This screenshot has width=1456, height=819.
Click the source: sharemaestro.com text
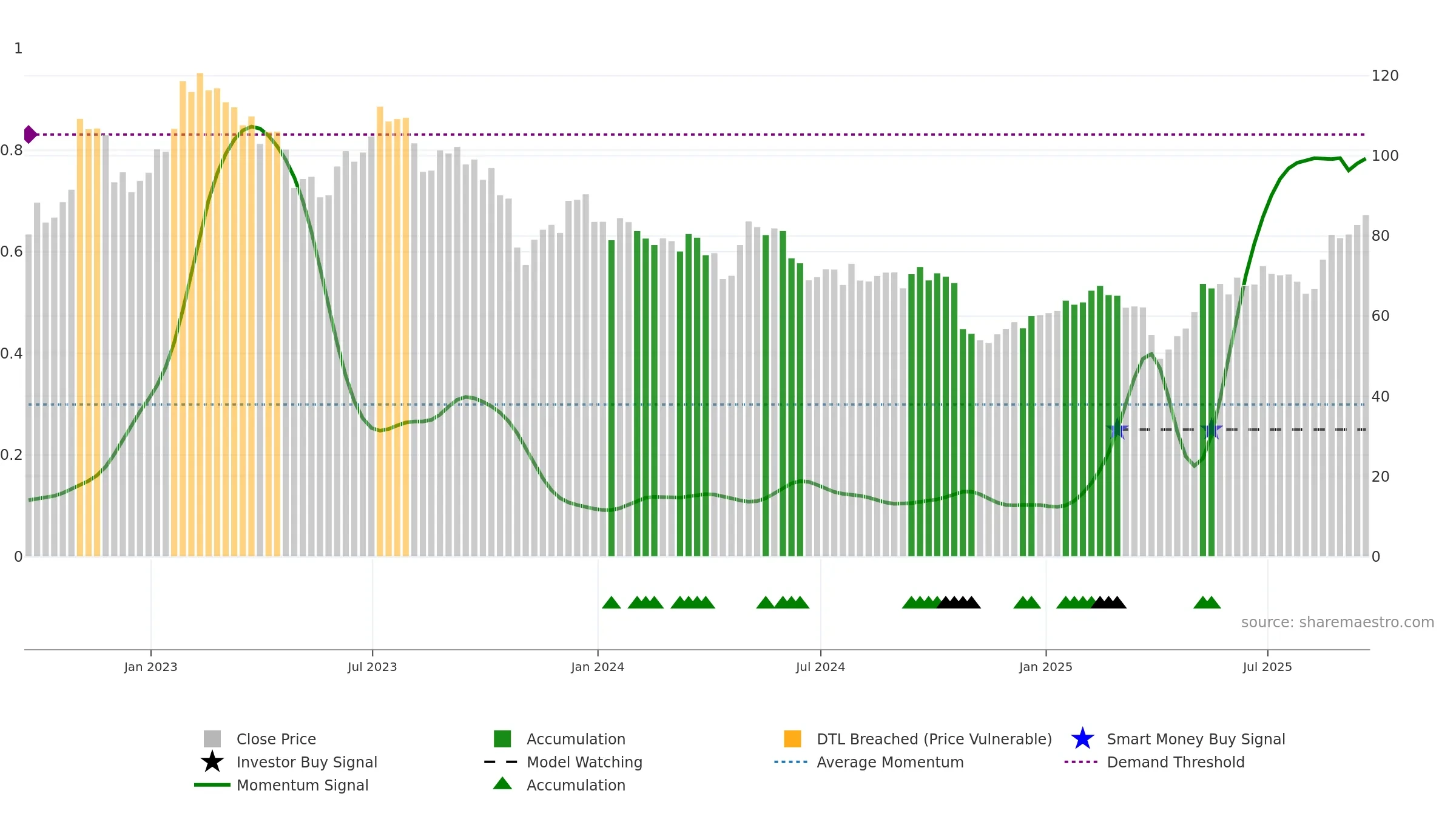point(1338,622)
